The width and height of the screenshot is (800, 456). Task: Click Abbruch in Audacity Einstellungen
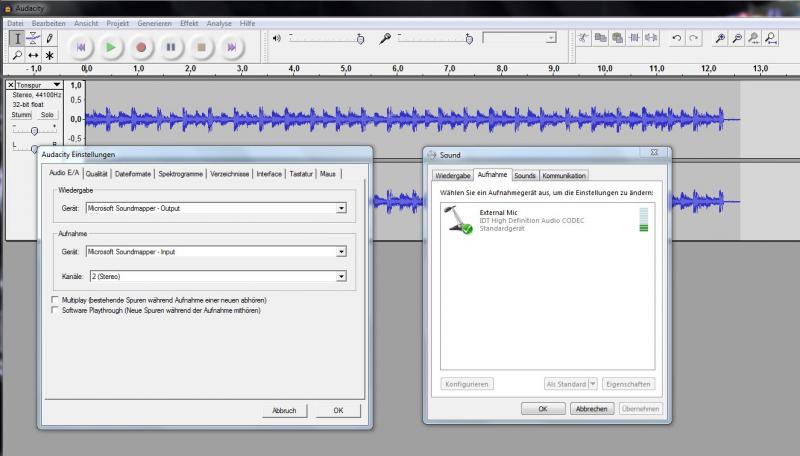pyautogui.click(x=283, y=410)
